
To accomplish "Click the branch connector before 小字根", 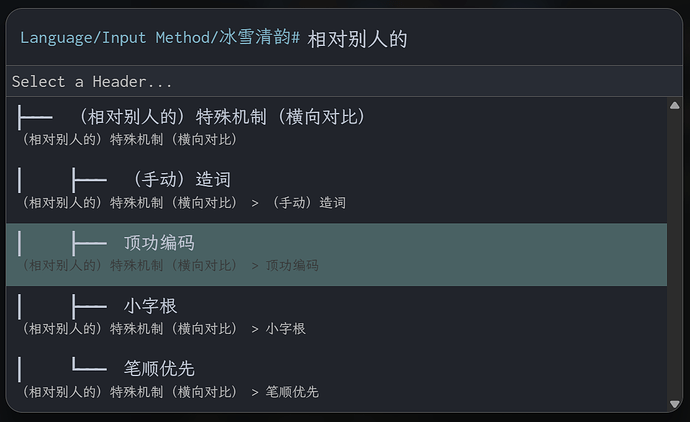I will click(89, 306).
